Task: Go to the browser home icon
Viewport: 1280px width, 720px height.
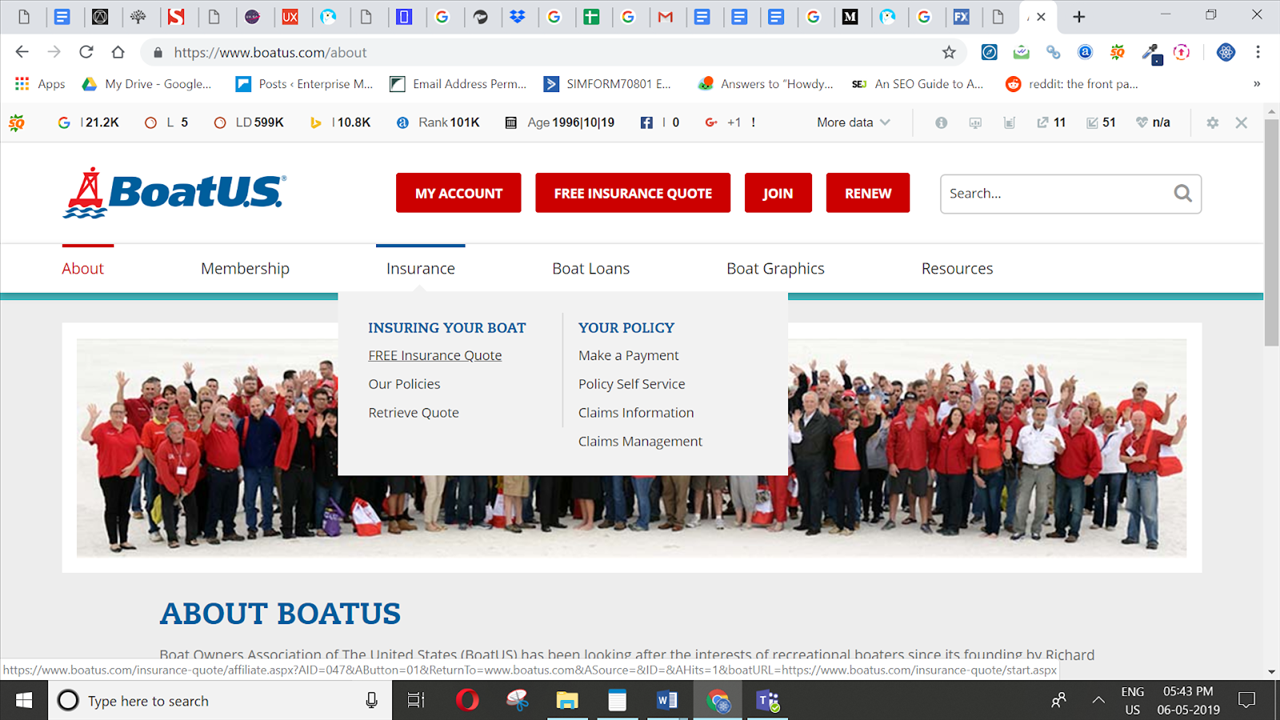Action: point(118,52)
